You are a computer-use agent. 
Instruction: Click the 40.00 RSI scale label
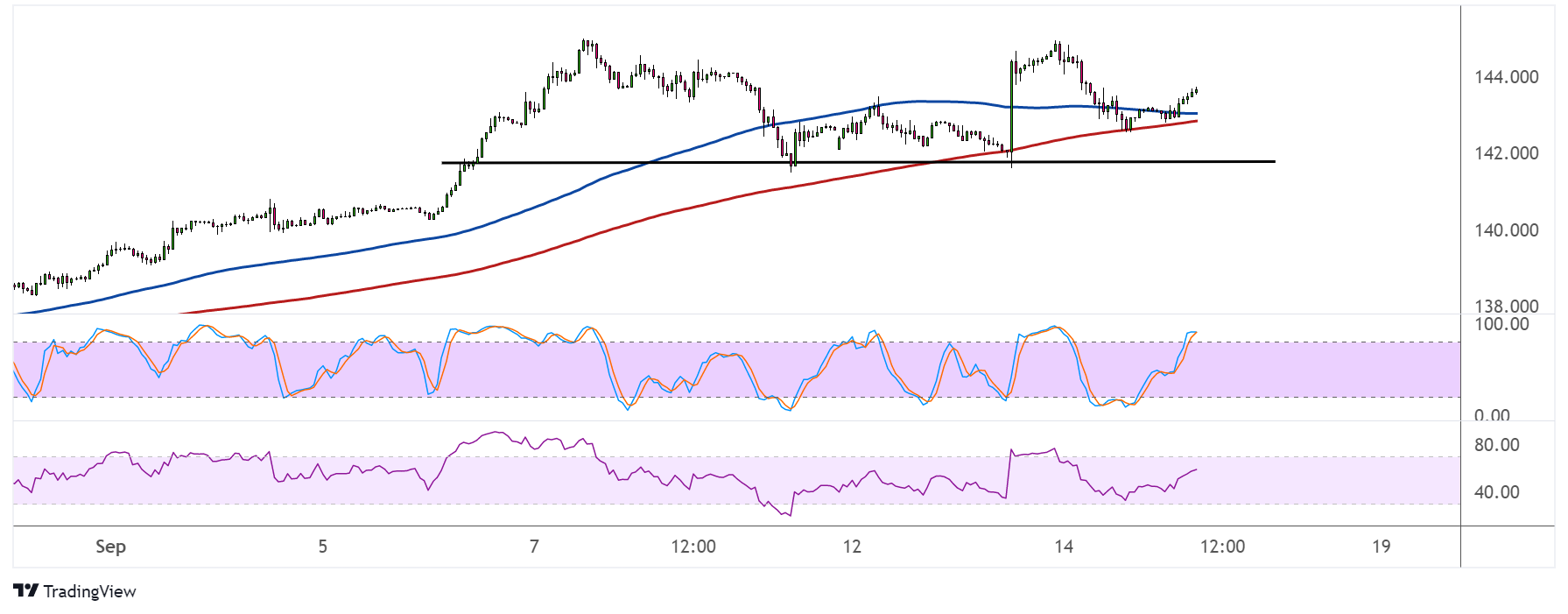coord(1496,492)
